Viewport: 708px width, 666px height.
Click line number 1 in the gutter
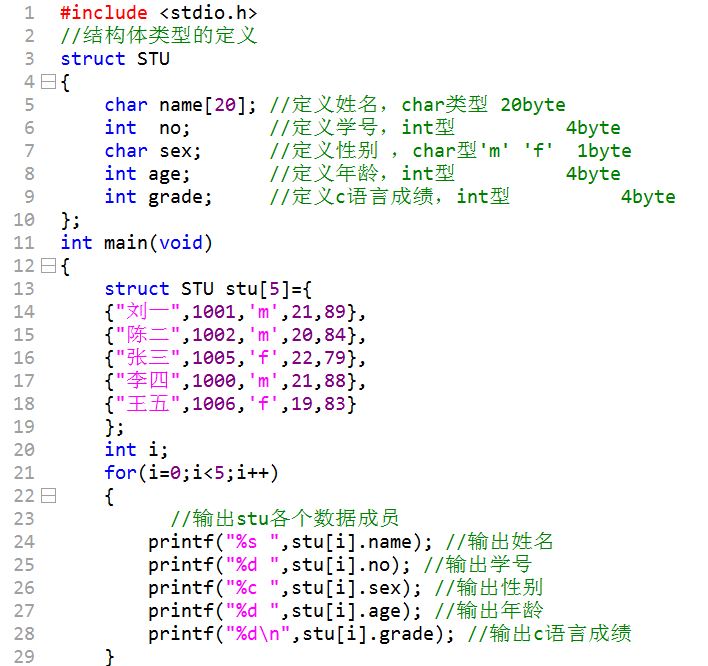coord(29,13)
